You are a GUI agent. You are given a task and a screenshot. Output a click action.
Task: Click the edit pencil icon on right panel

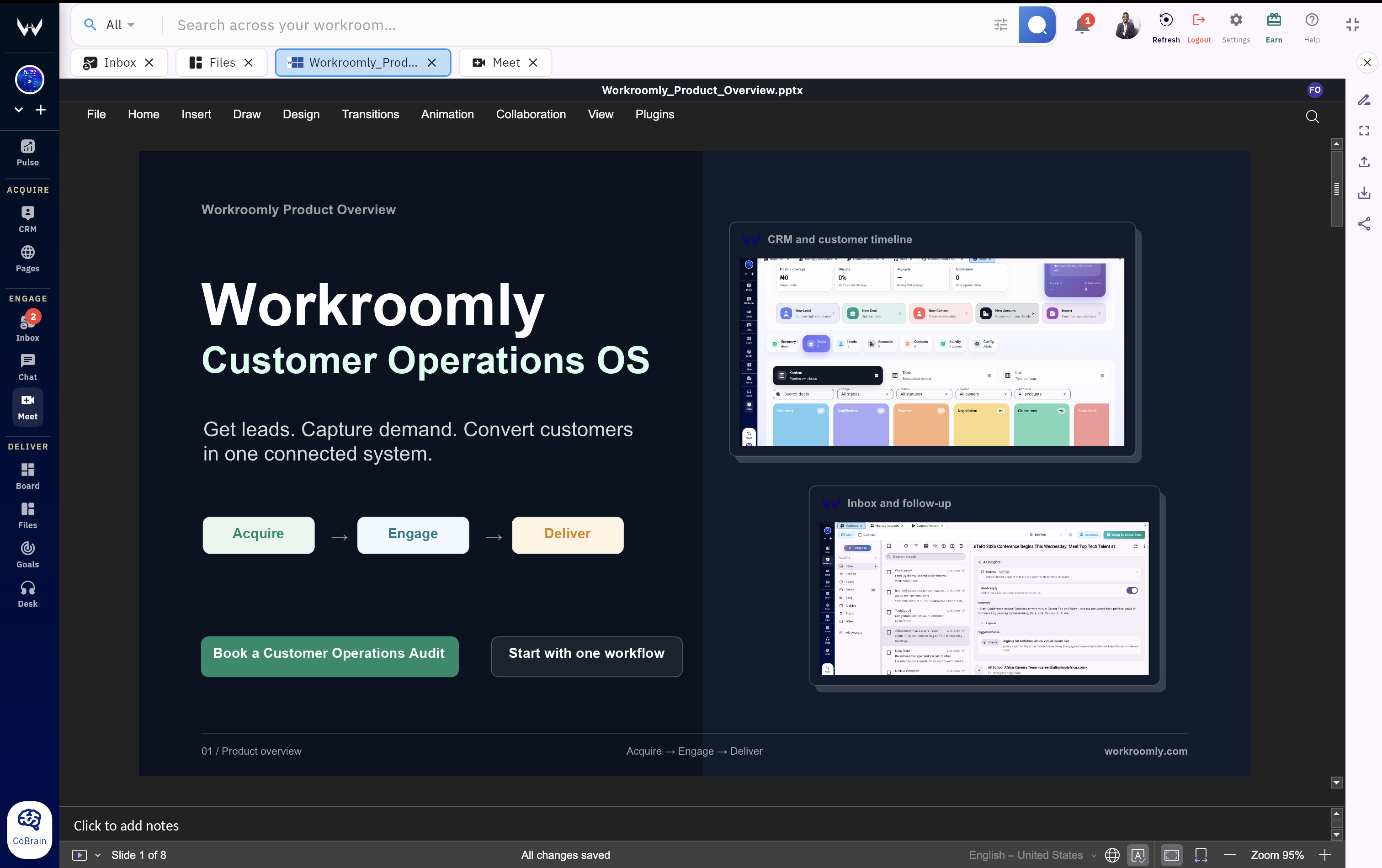pyautogui.click(x=1364, y=100)
